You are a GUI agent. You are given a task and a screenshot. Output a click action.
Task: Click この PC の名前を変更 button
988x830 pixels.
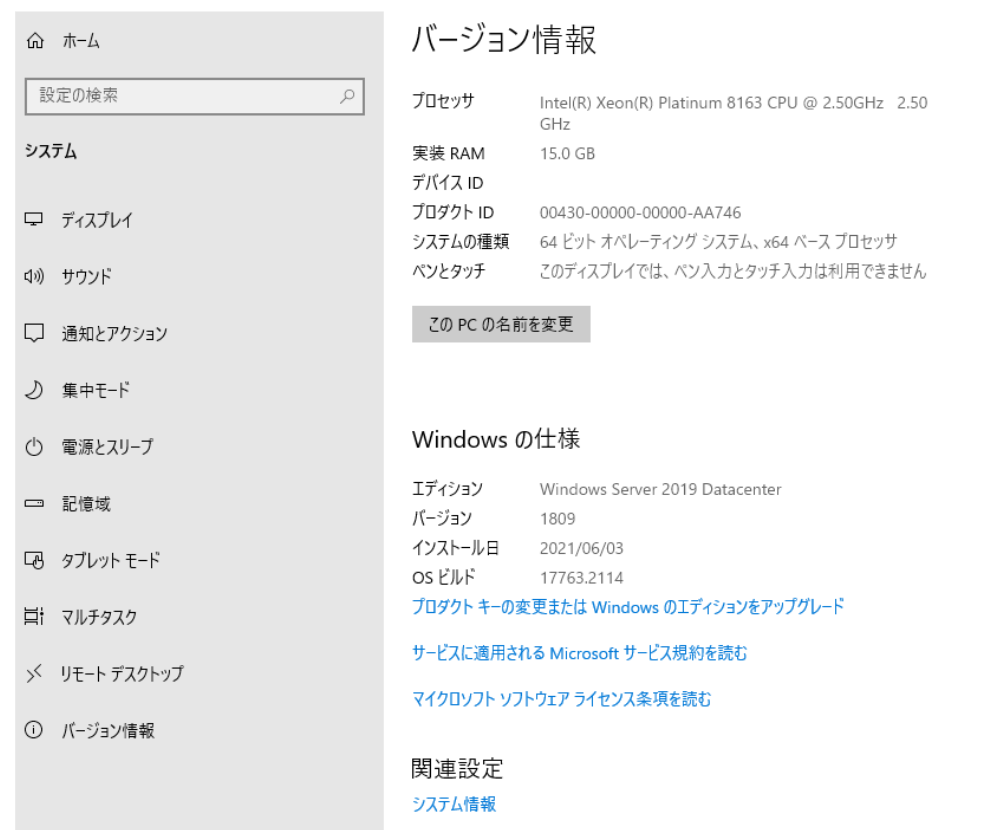pos(501,323)
